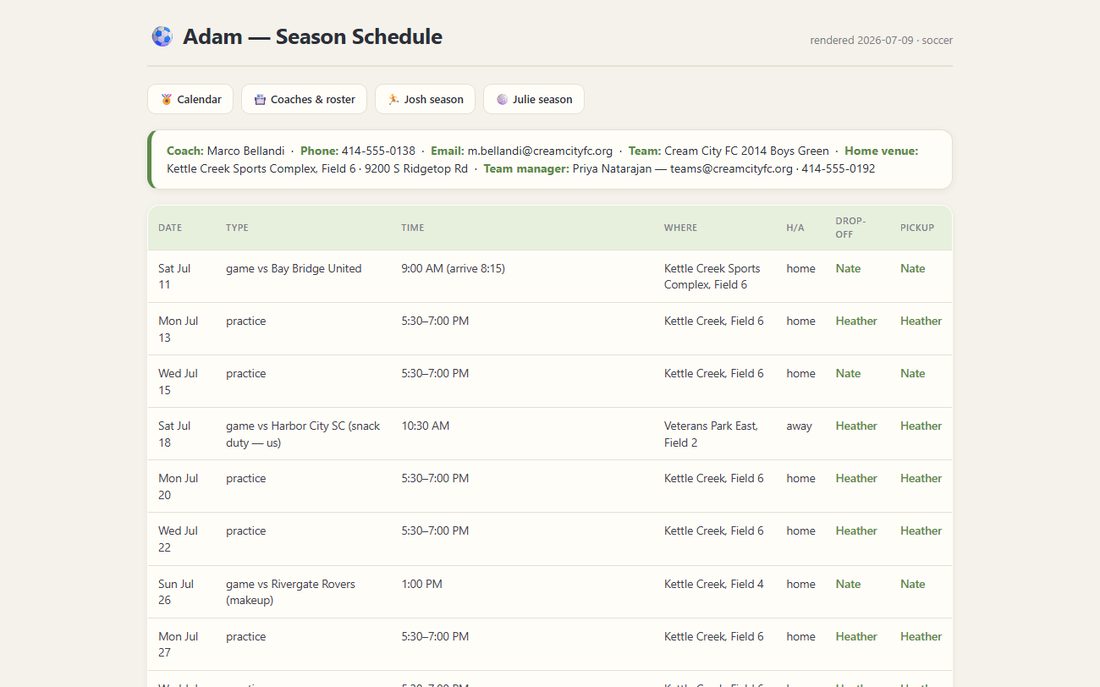Click the Heather drop-off for Mon Jul 27

(856, 636)
